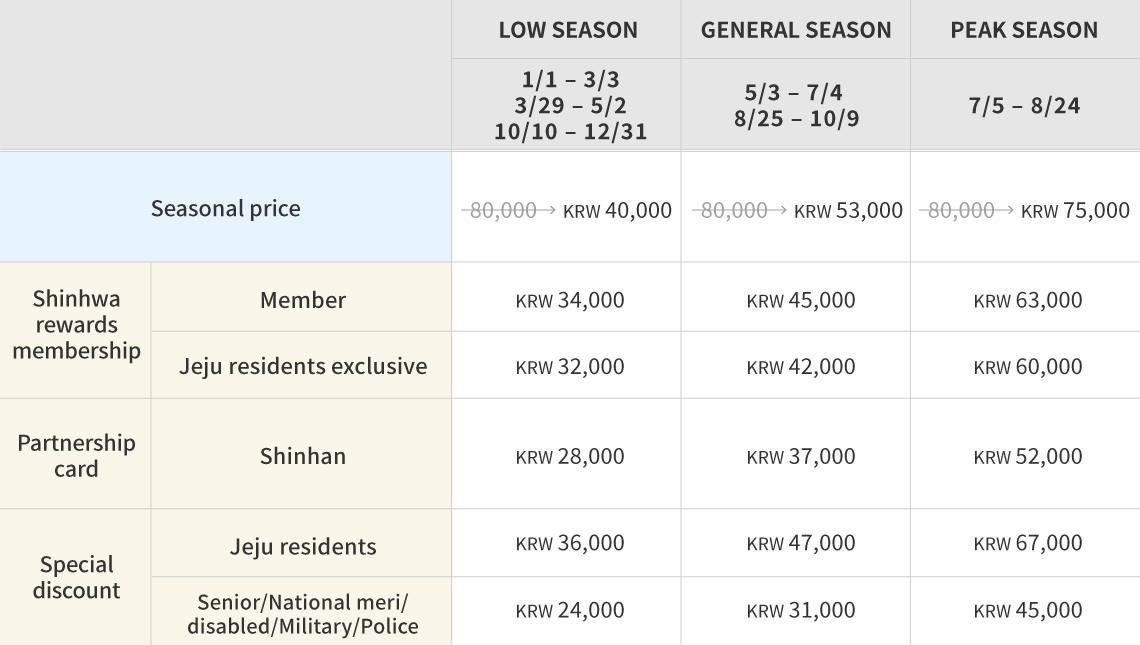Click the LOW SEASON column header

click(x=567, y=30)
